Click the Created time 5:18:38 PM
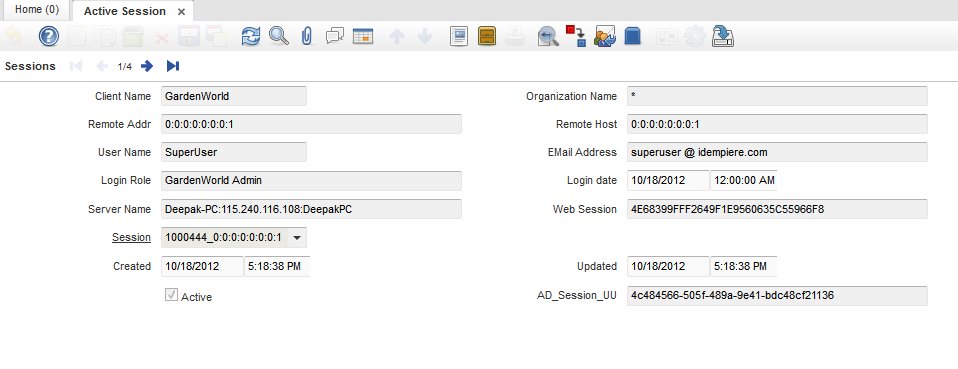 (277, 266)
